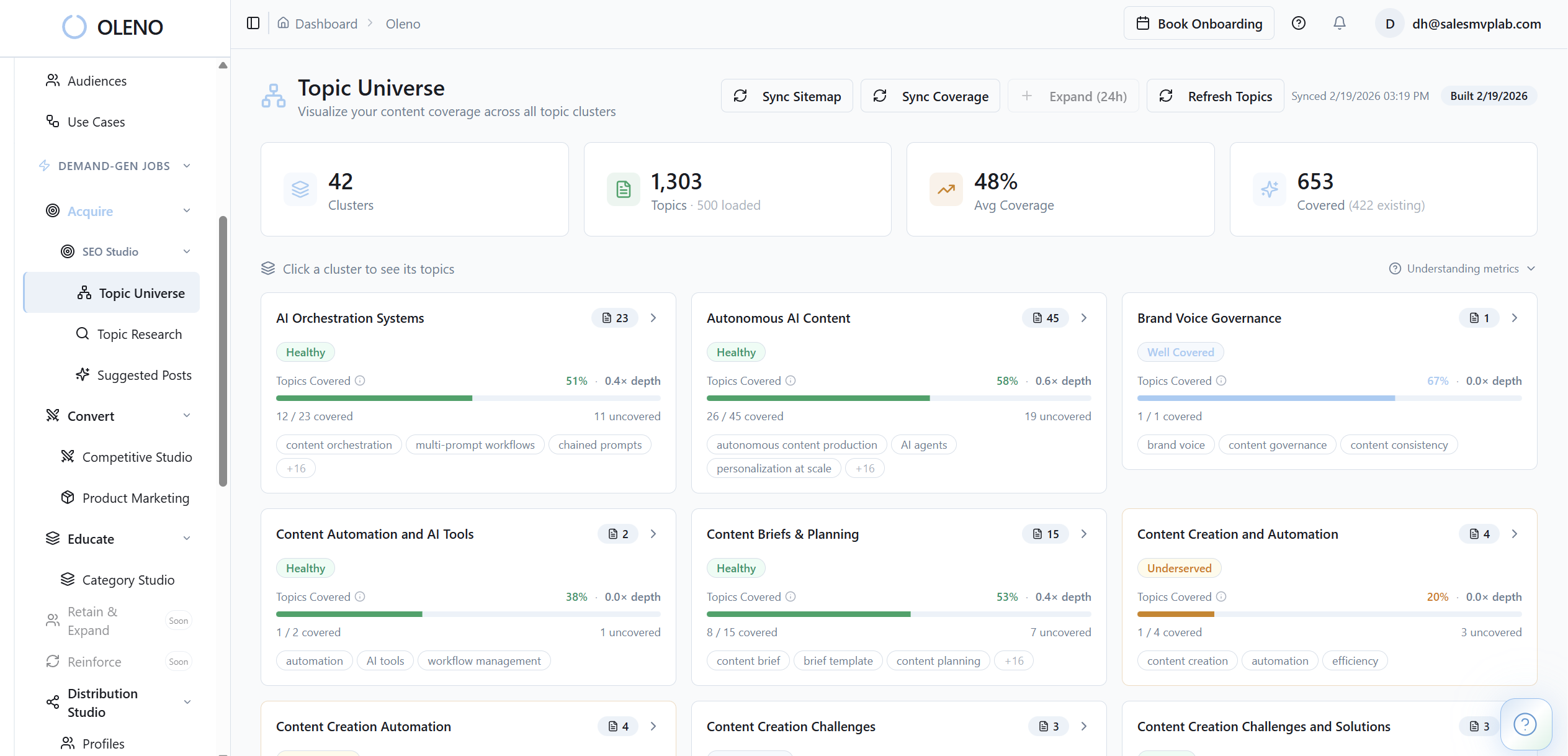The height and width of the screenshot is (756, 1568).
Task: Click the Refresh Topics button
Action: tap(1215, 96)
